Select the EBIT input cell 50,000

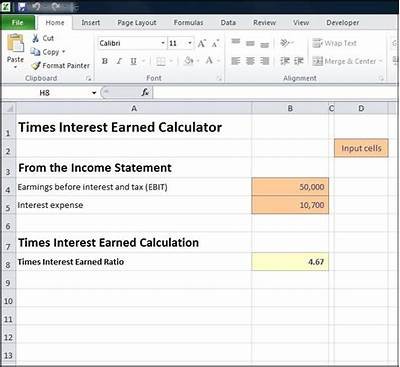(290, 187)
